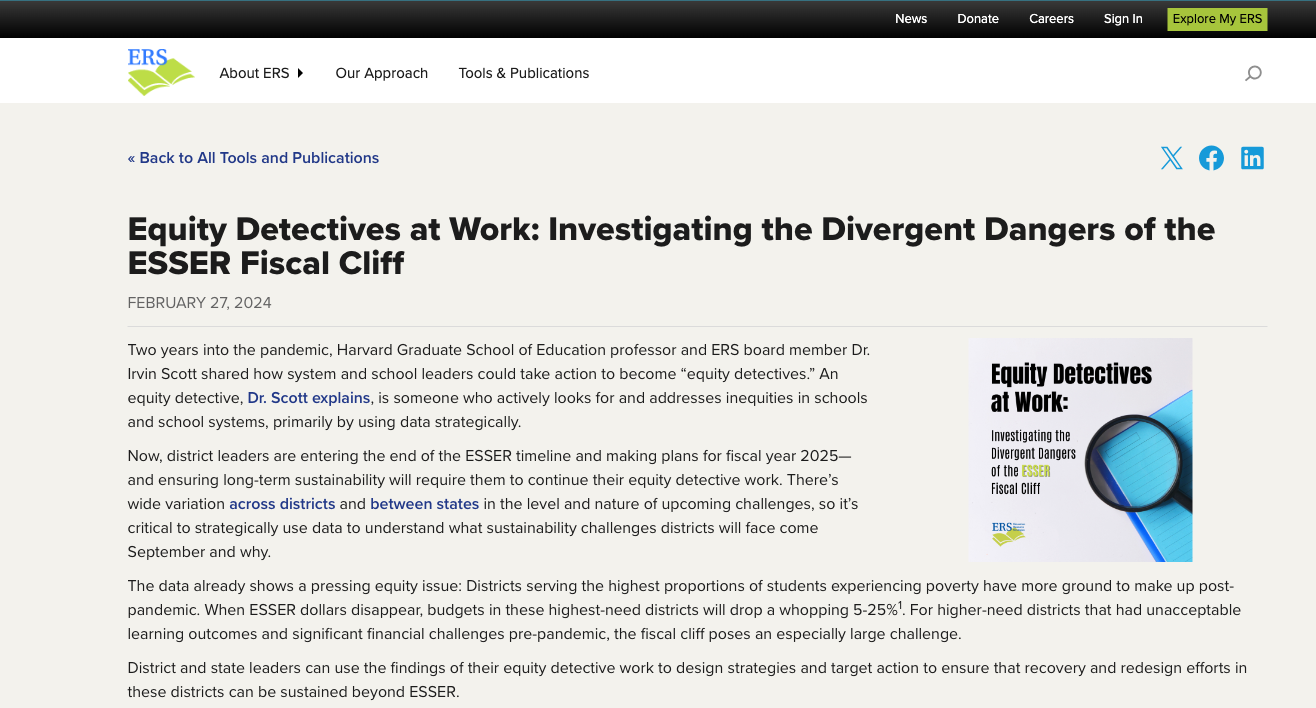Image resolution: width=1316 pixels, height=708 pixels.
Task: Share the article on LinkedIn
Action: point(1252,157)
